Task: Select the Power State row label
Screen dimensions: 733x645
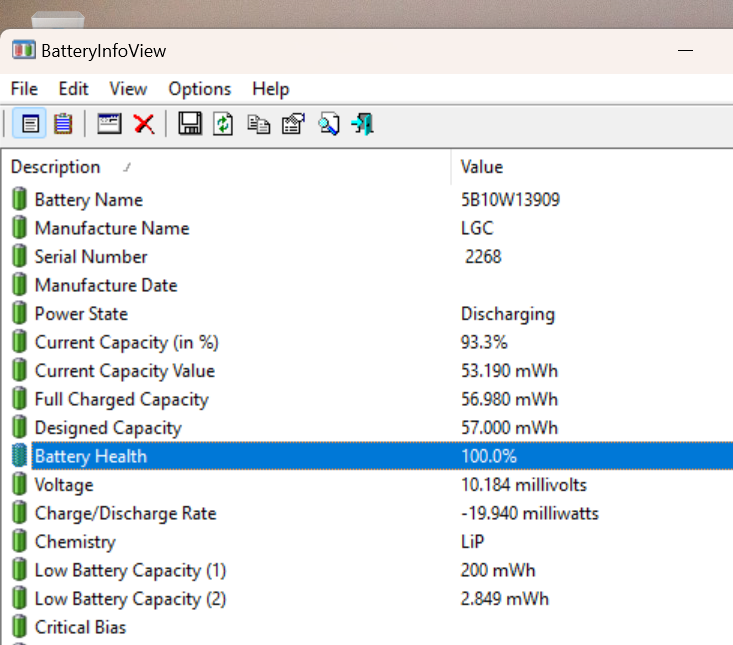Action: 81,314
